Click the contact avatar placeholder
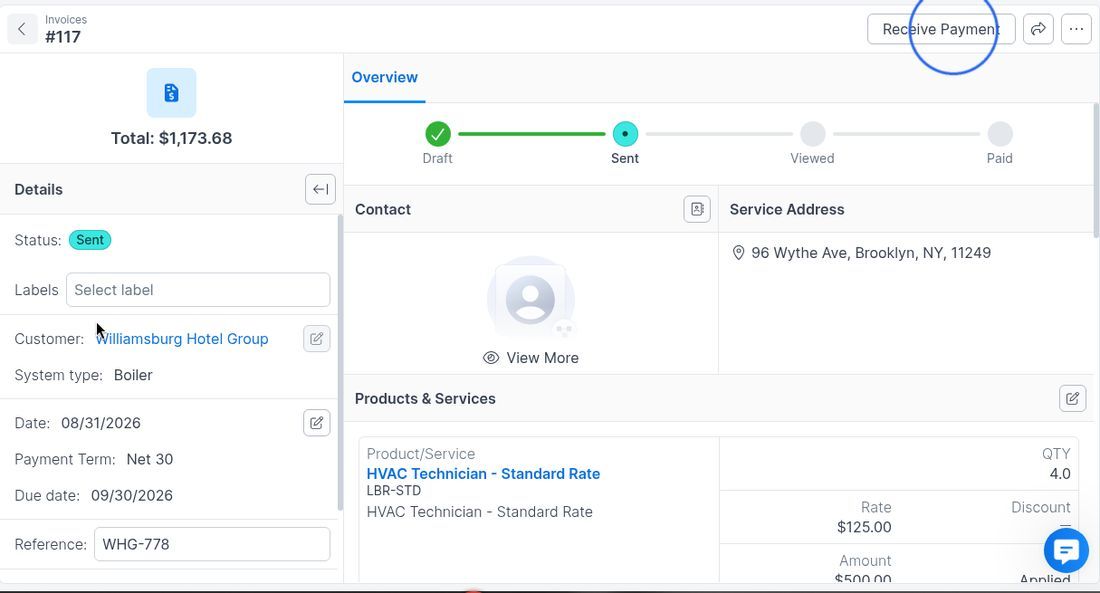This screenshot has height=593, width=1100. pos(530,300)
